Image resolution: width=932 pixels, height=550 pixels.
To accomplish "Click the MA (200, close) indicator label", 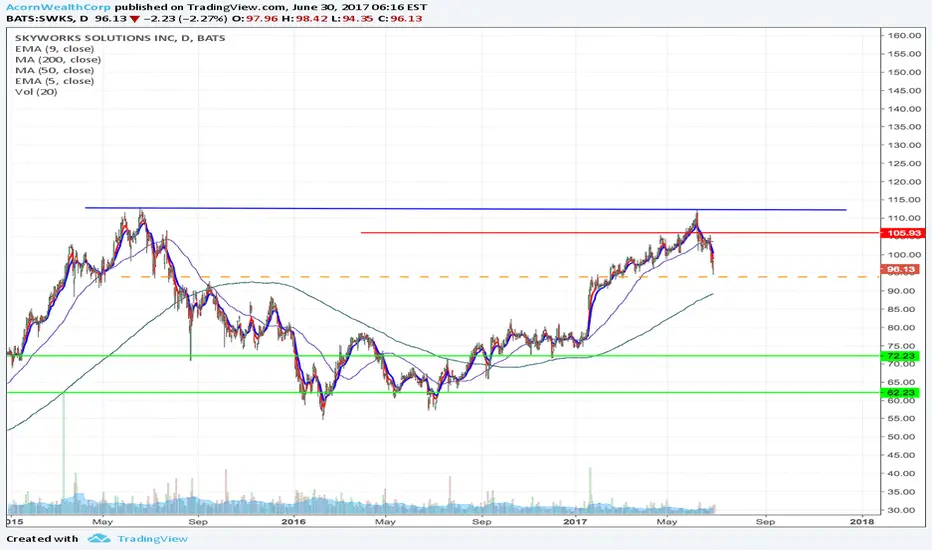I will click(58, 59).
